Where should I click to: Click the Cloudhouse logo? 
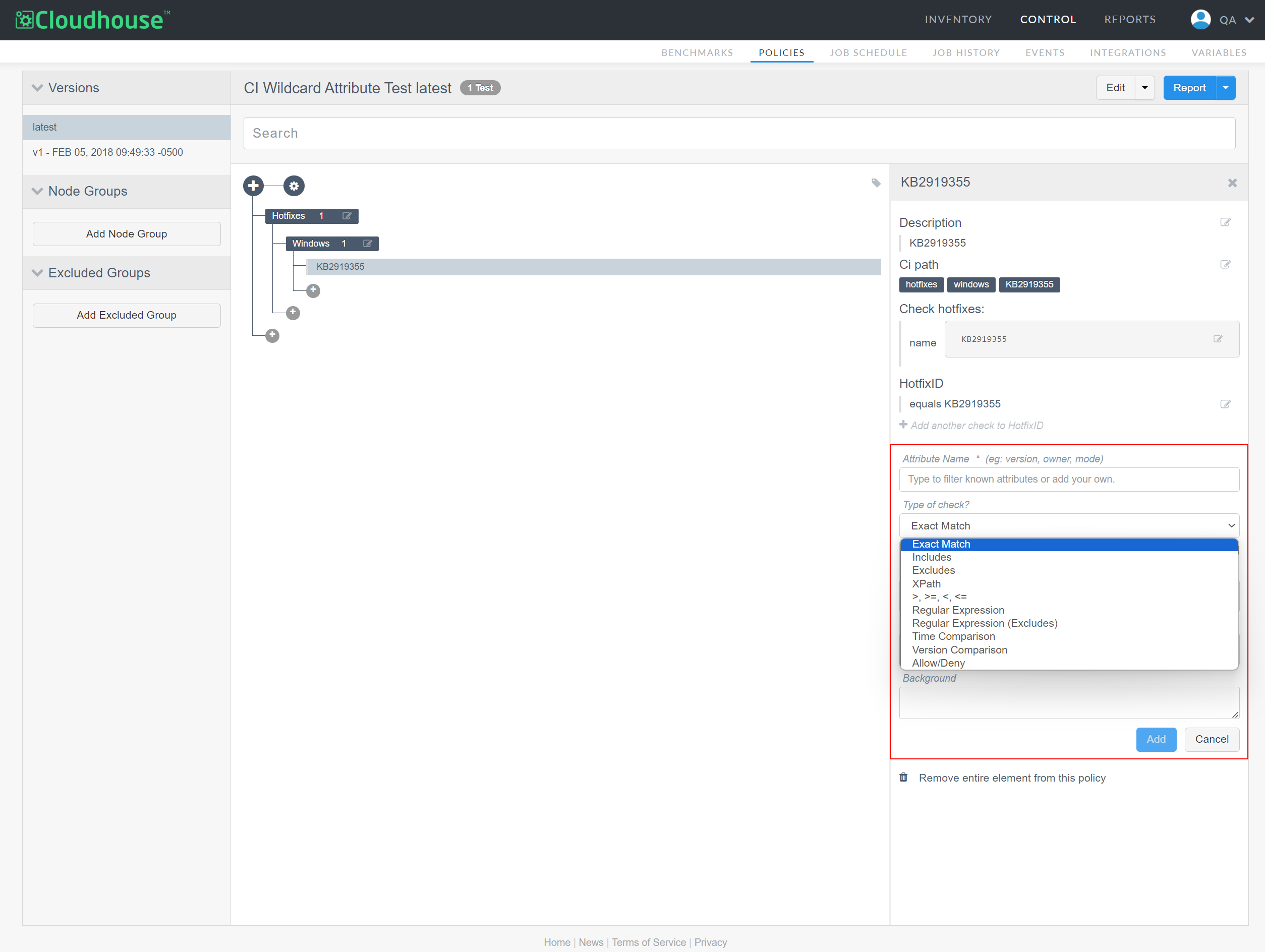click(x=92, y=20)
